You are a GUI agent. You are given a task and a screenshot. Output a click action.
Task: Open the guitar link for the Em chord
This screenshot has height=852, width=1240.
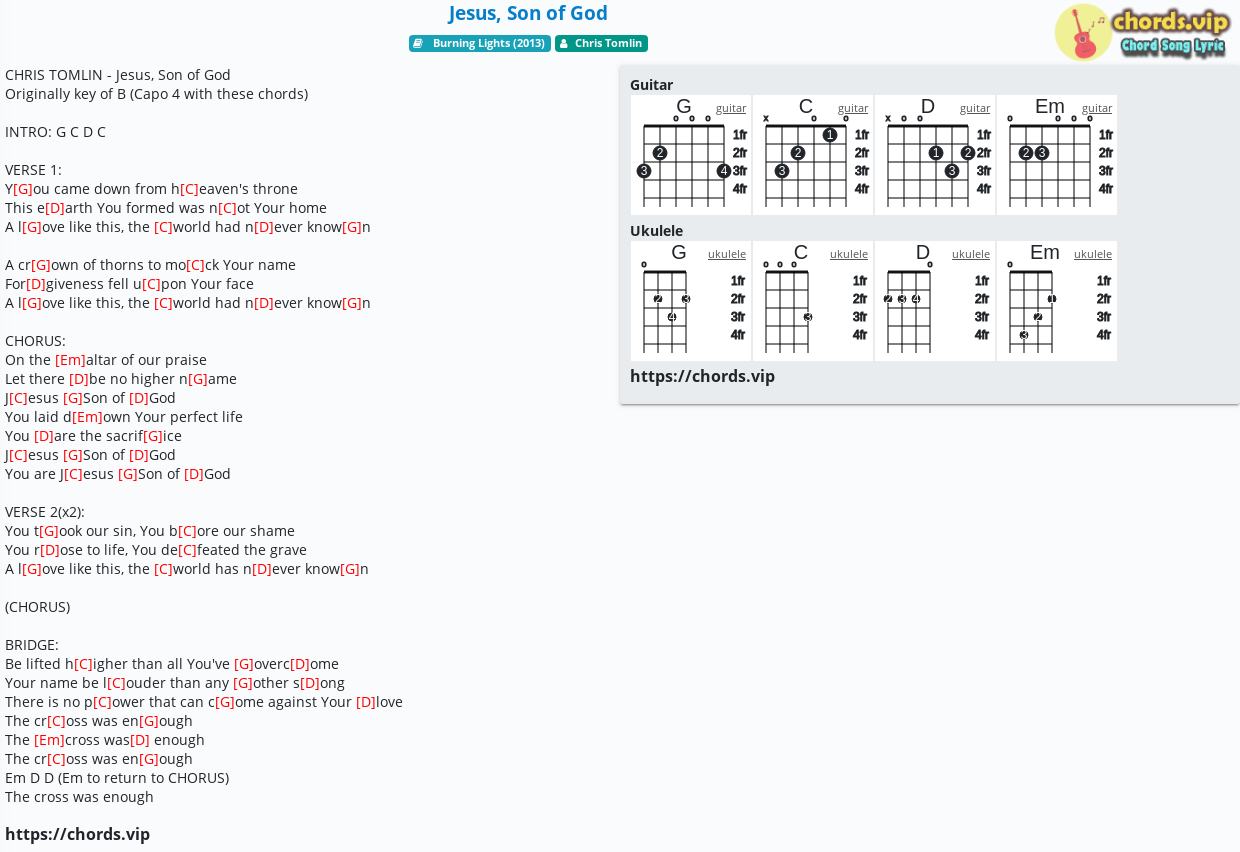(1097, 108)
